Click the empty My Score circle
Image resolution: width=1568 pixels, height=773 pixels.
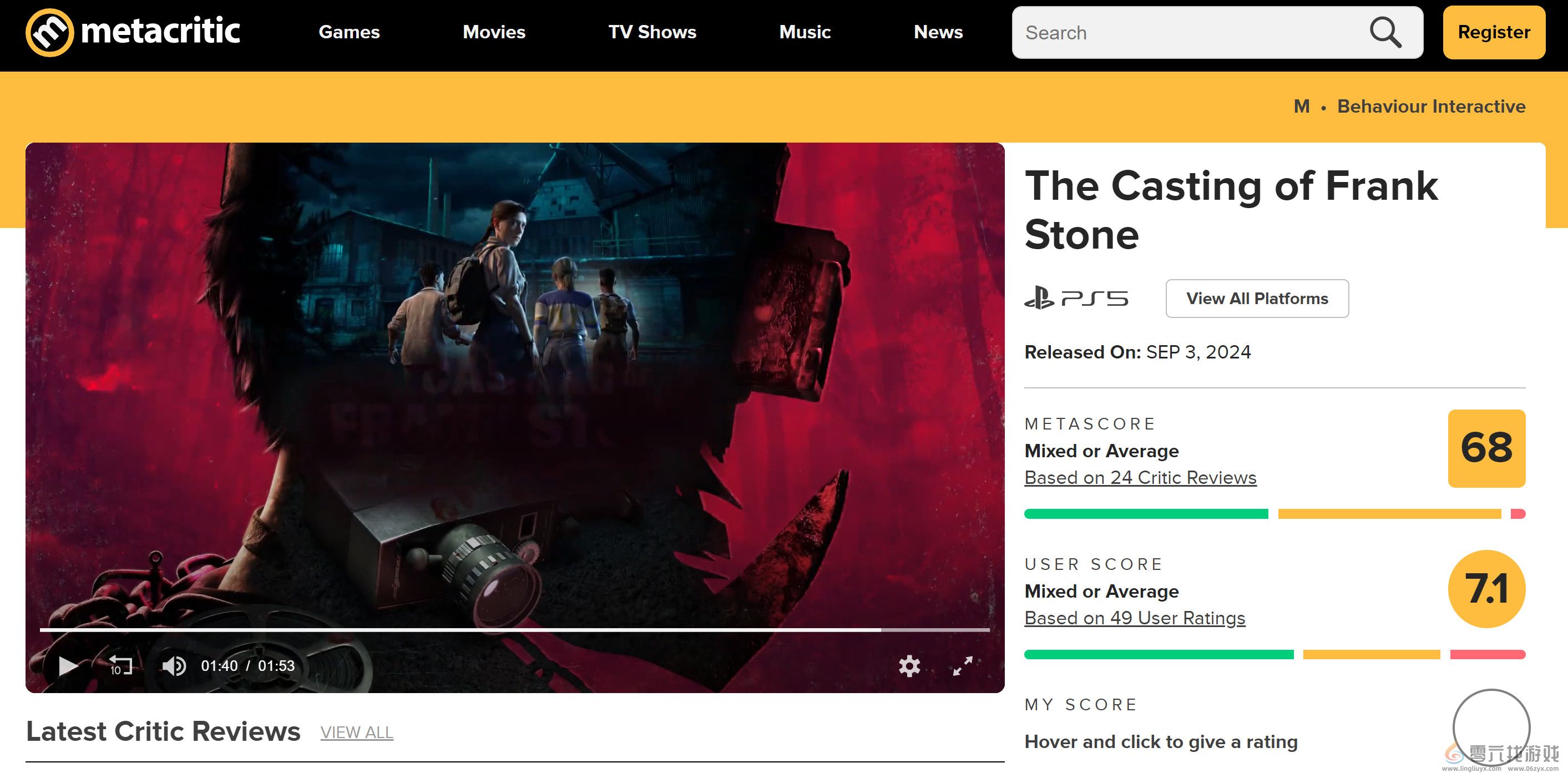point(1491,727)
